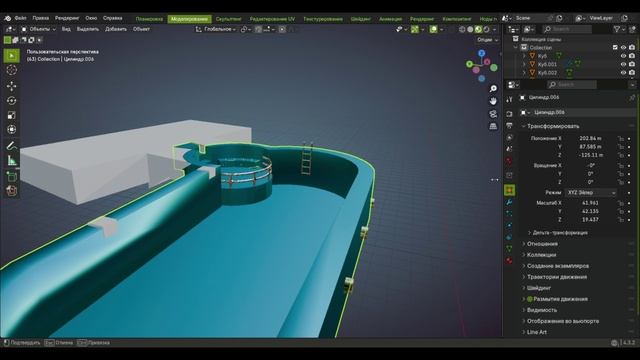Image resolution: width=640 pixels, height=360 pixels.
Task: Hide Куб object via eye icon
Action: tap(623, 56)
